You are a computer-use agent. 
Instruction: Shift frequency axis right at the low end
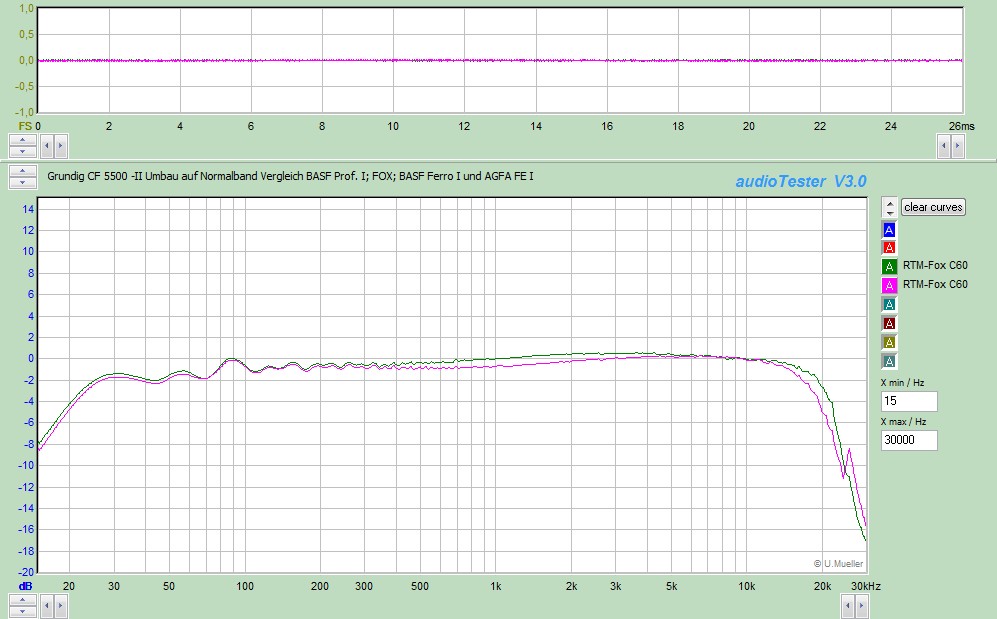coord(60,604)
